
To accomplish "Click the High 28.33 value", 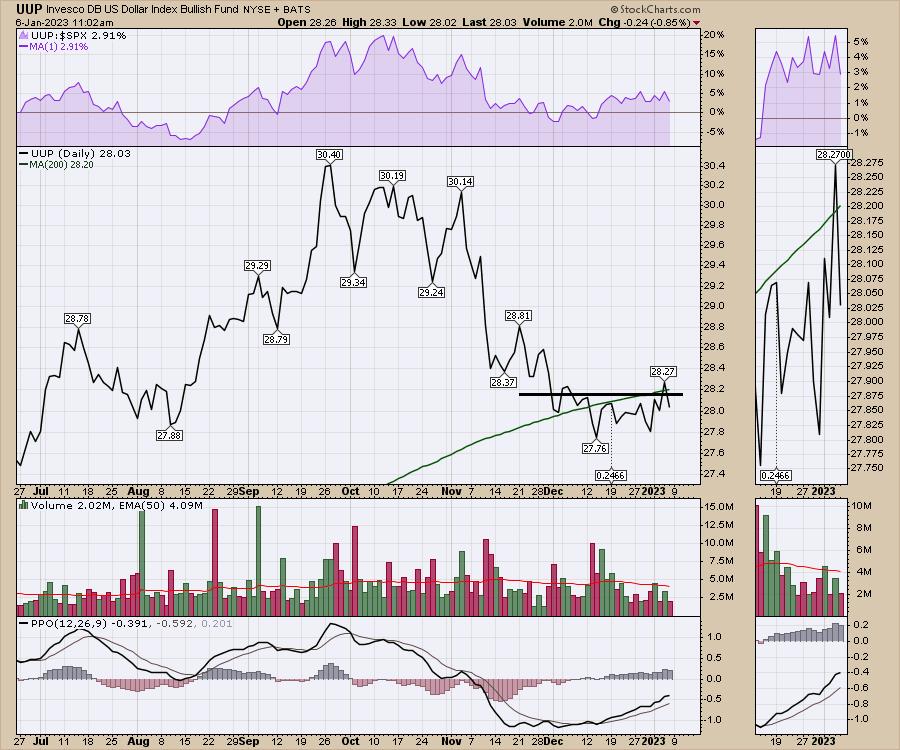I will pyautogui.click(x=370, y=22).
